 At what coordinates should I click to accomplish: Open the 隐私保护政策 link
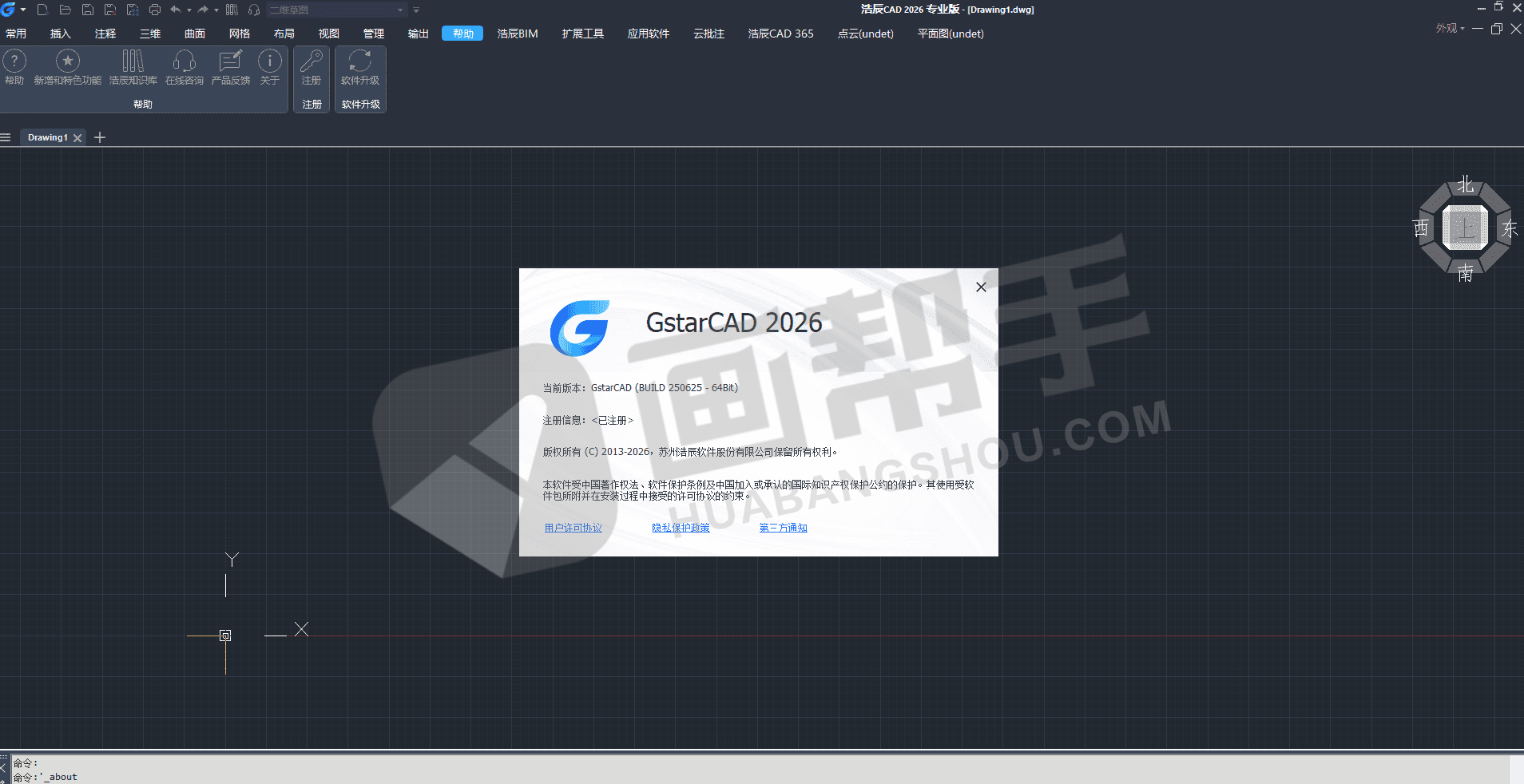tap(681, 528)
